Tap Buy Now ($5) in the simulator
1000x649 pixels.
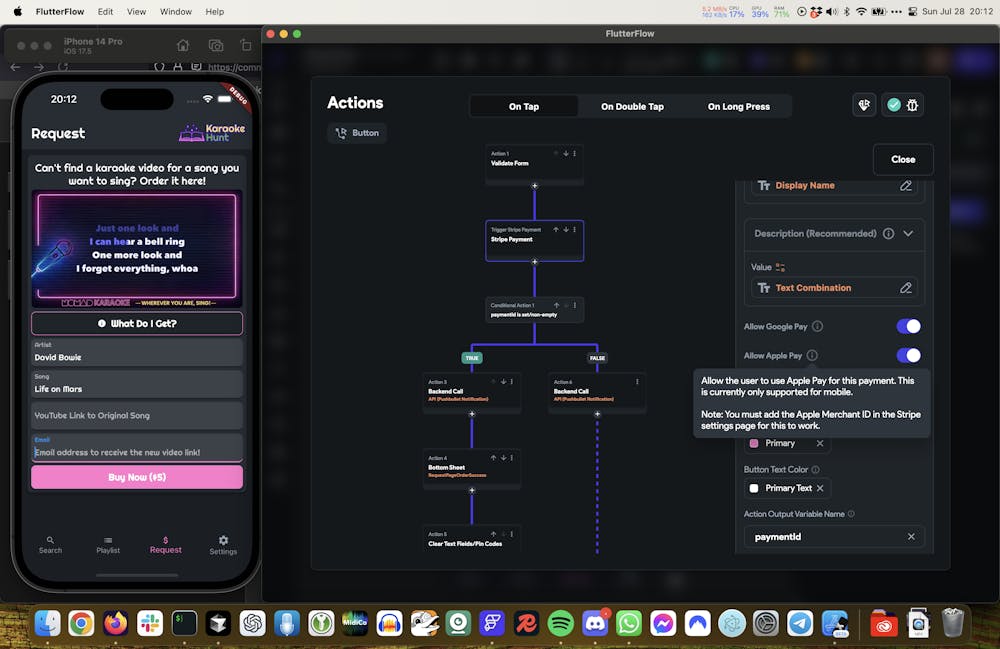136,477
